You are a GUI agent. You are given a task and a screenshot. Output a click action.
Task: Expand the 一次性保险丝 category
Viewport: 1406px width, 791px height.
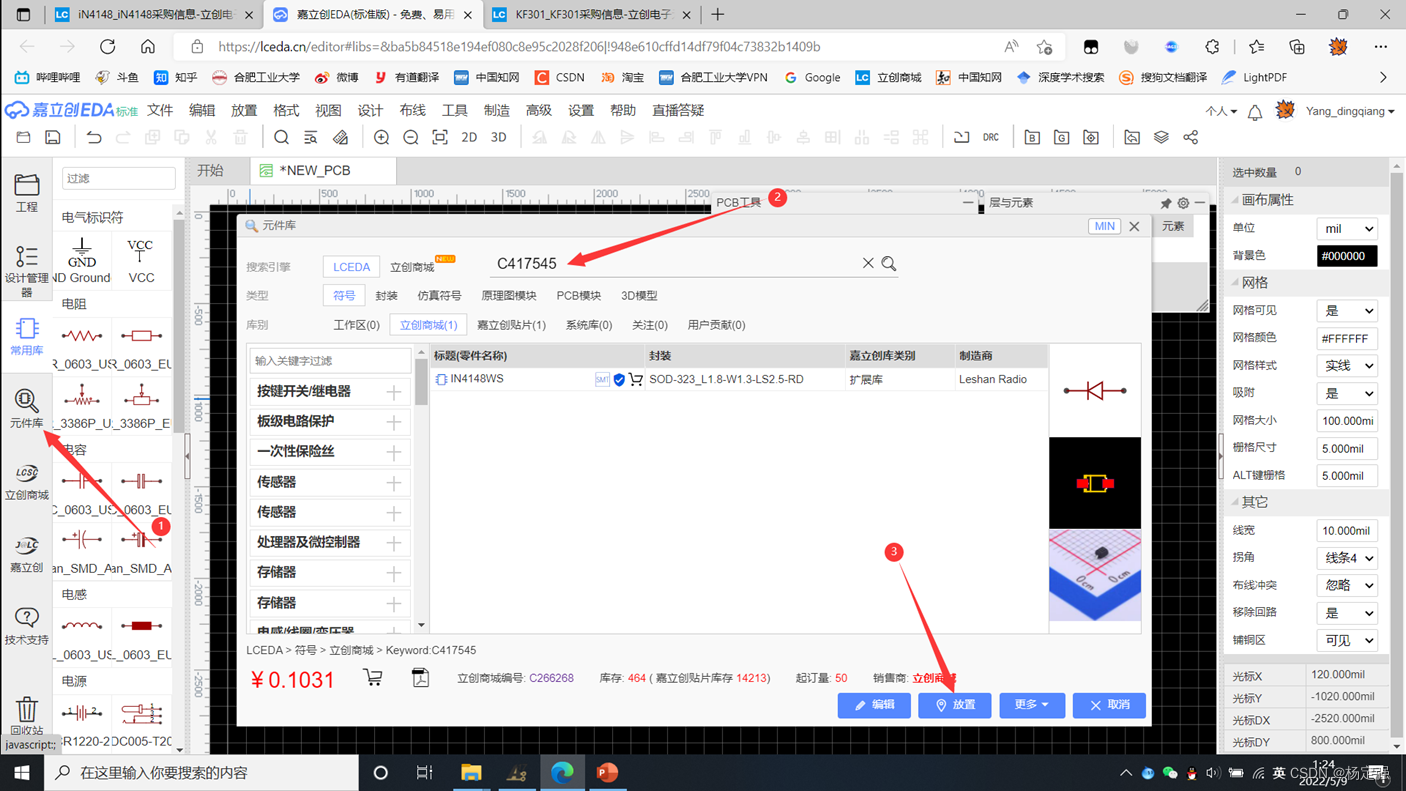394,452
